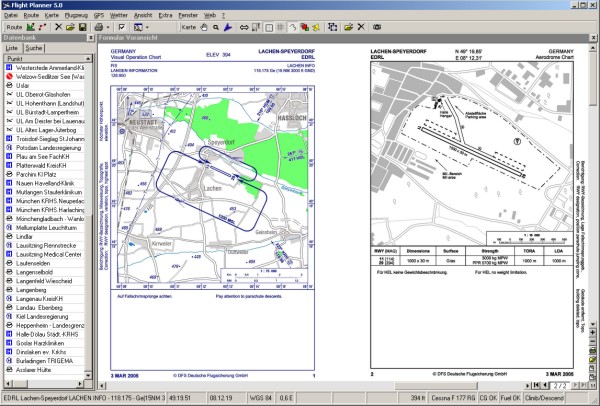
Task: Click the red layered icon in the Karte toolbar
Action: (305, 27)
